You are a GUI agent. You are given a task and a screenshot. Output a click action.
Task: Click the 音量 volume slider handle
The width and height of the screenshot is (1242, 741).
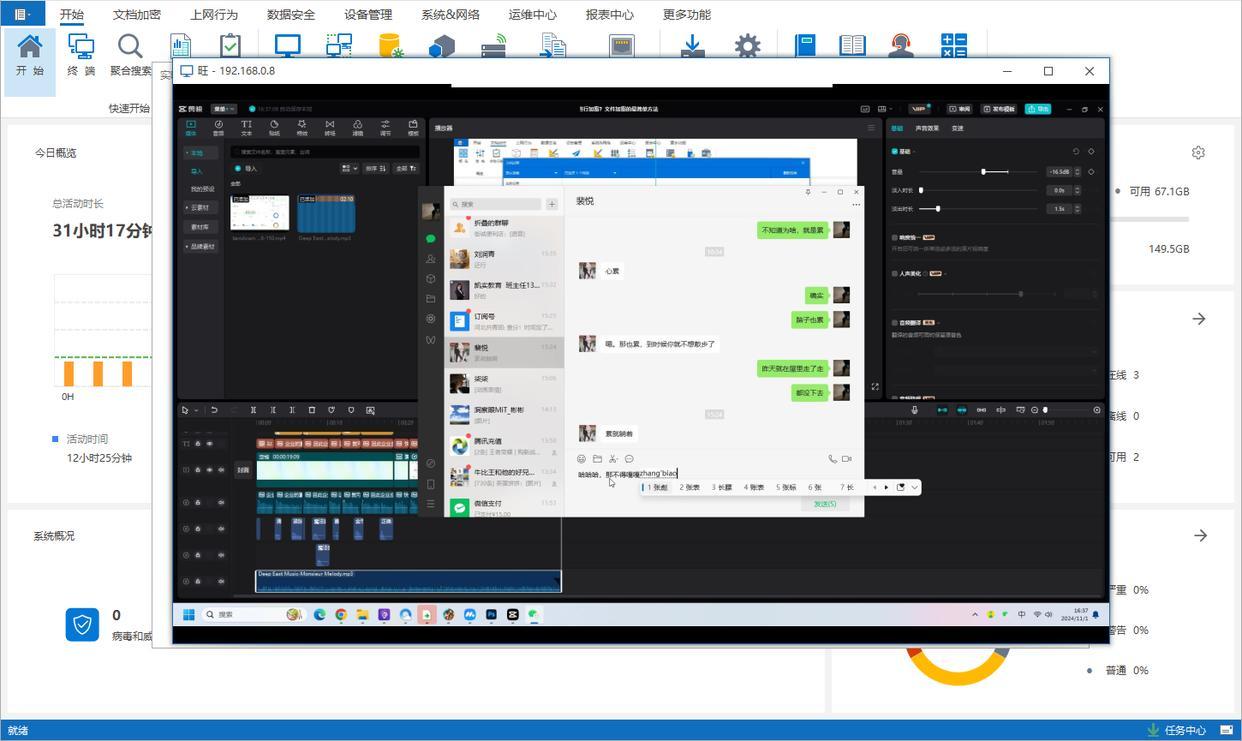pos(983,172)
